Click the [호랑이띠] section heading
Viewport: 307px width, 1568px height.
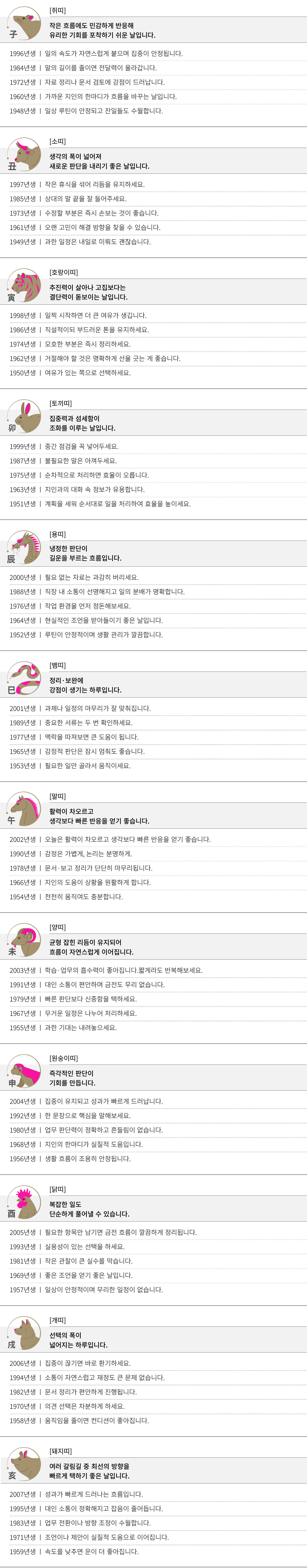(63, 272)
